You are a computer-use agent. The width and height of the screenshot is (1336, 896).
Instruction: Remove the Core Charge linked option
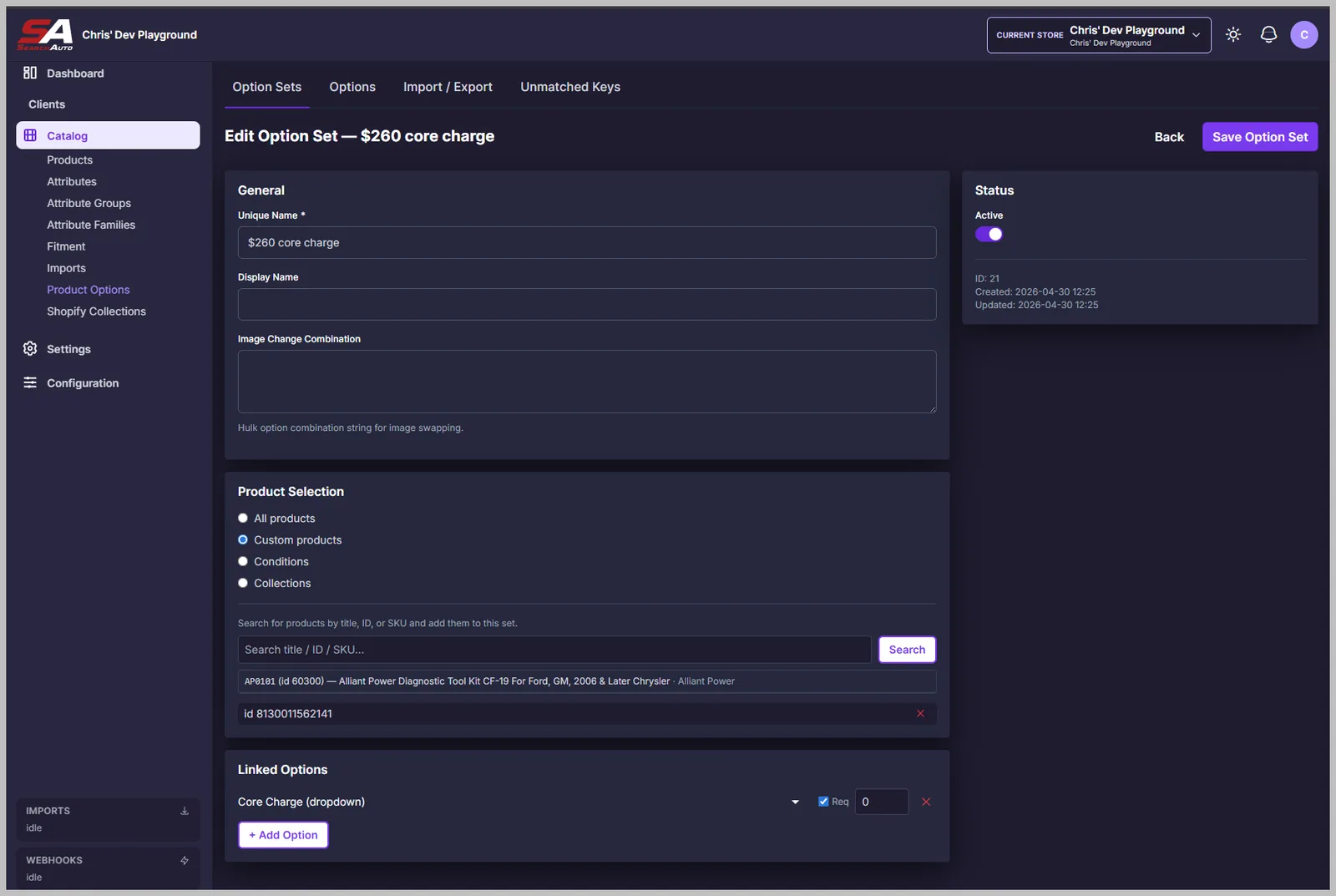(x=926, y=802)
